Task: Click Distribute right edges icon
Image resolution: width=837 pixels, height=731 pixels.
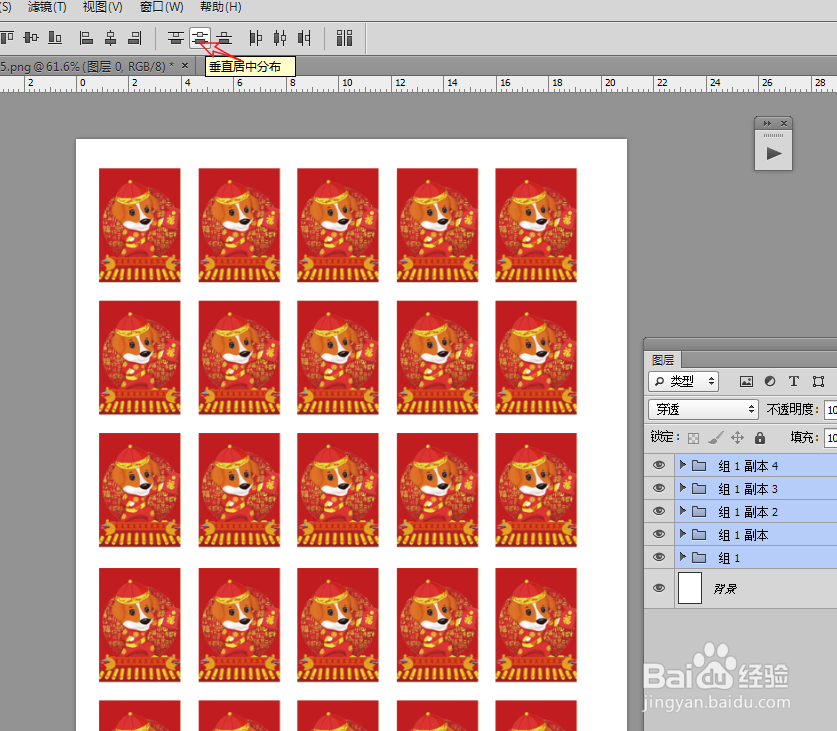Action: point(304,37)
